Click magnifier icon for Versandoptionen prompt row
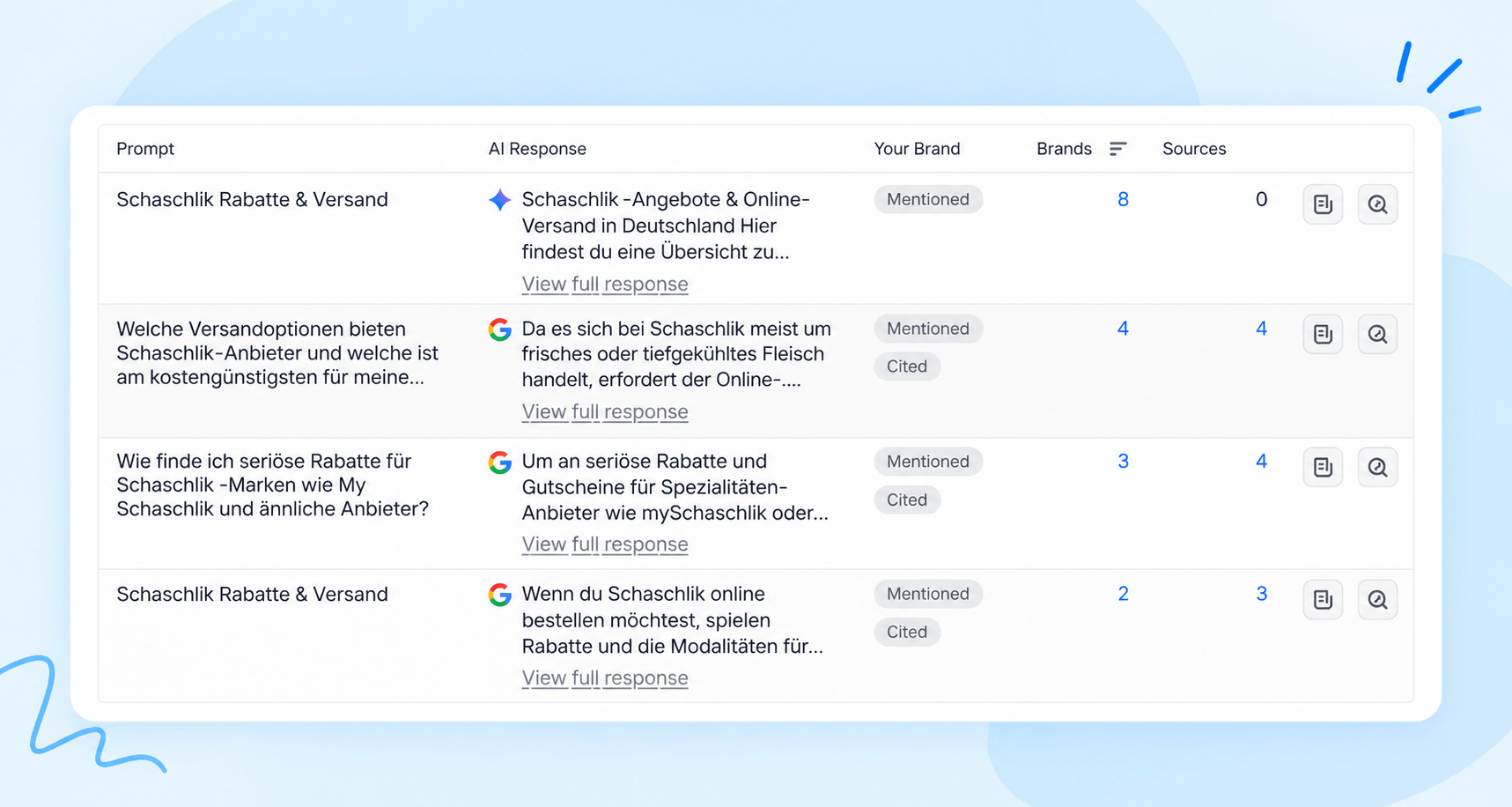The width and height of the screenshot is (1512, 807). coord(1377,334)
